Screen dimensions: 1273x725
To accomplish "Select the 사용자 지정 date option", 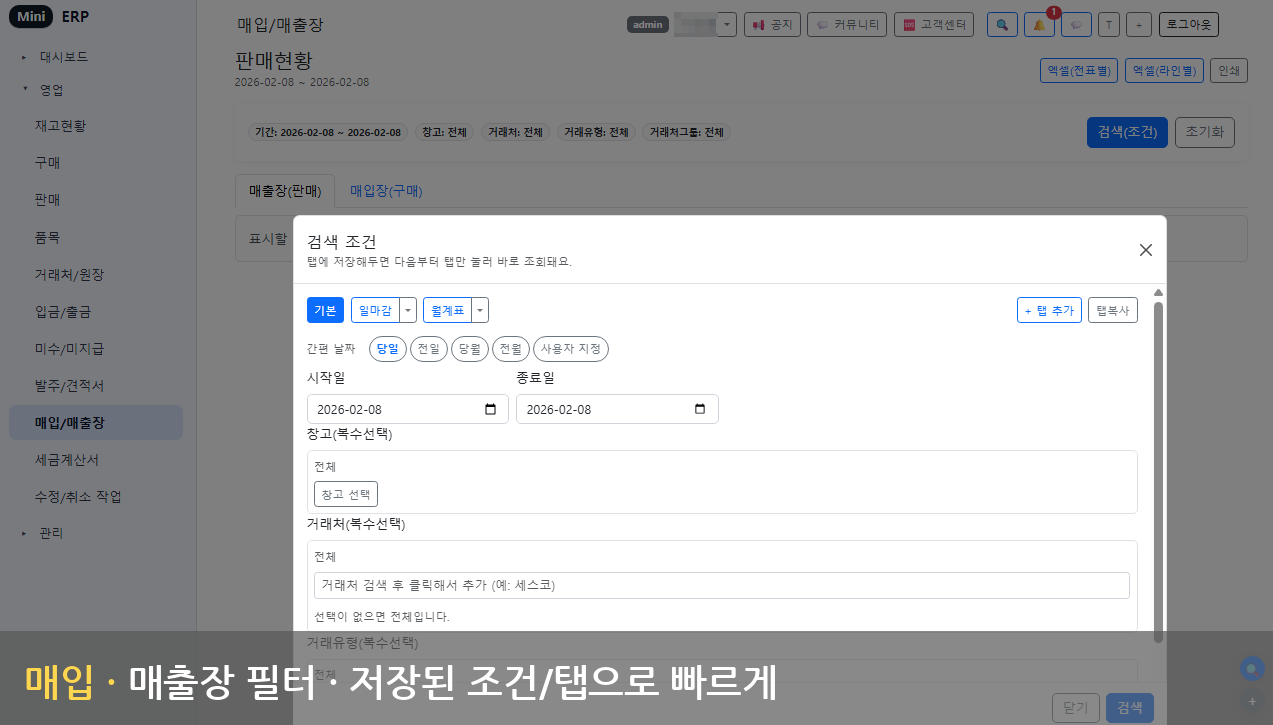I will tap(571, 349).
